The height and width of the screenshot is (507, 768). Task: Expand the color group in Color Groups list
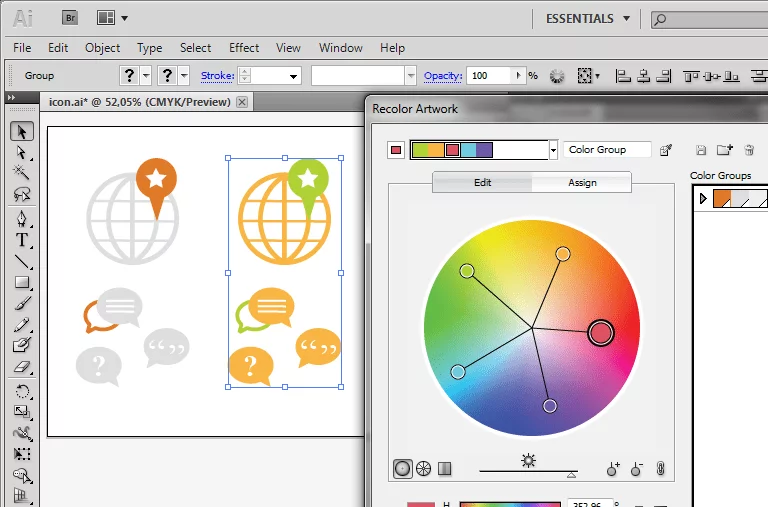click(x=703, y=198)
